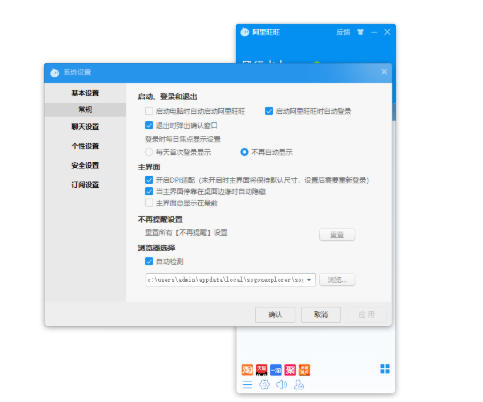This screenshot has height=402, width=483.
Task: Toggle 退出时弹出确认窗口 checkbox
Action: (149, 125)
